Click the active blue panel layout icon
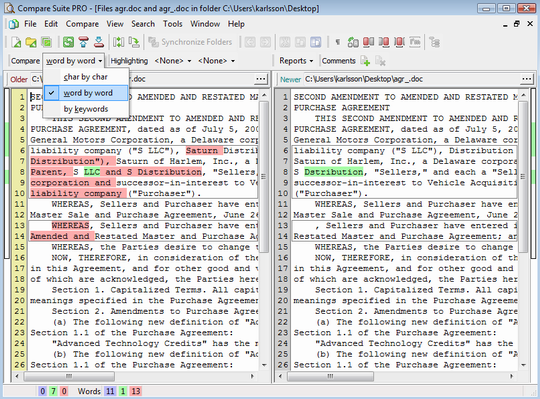The height and width of the screenshot is (399, 540). (x=315, y=42)
